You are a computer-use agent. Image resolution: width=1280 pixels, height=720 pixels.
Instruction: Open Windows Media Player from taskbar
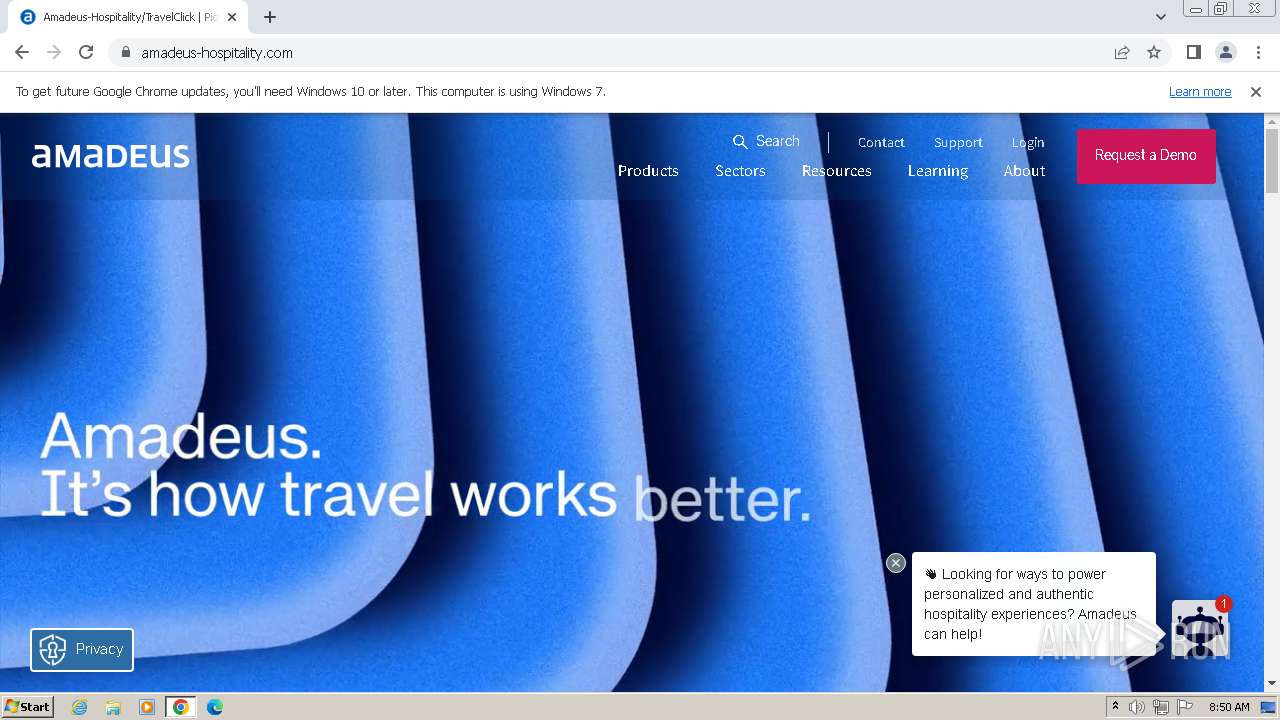point(147,707)
